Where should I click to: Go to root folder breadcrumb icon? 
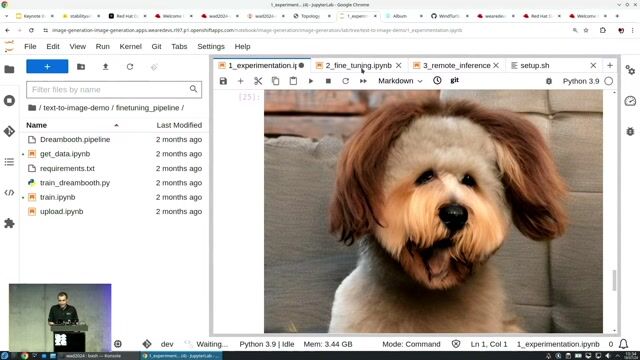[32, 108]
